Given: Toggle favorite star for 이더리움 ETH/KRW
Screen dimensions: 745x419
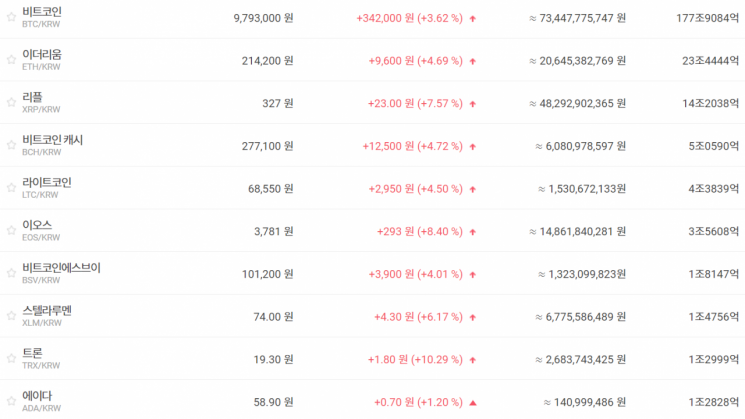Looking at the screenshot, I should point(11,60).
